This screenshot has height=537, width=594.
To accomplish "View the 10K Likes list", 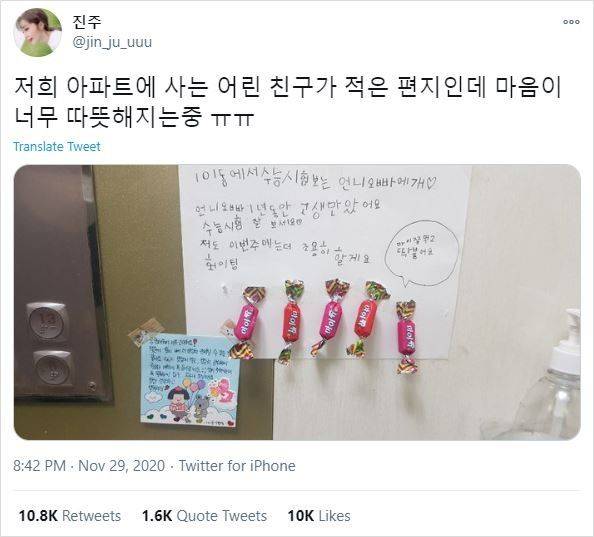I will click(319, 516).
